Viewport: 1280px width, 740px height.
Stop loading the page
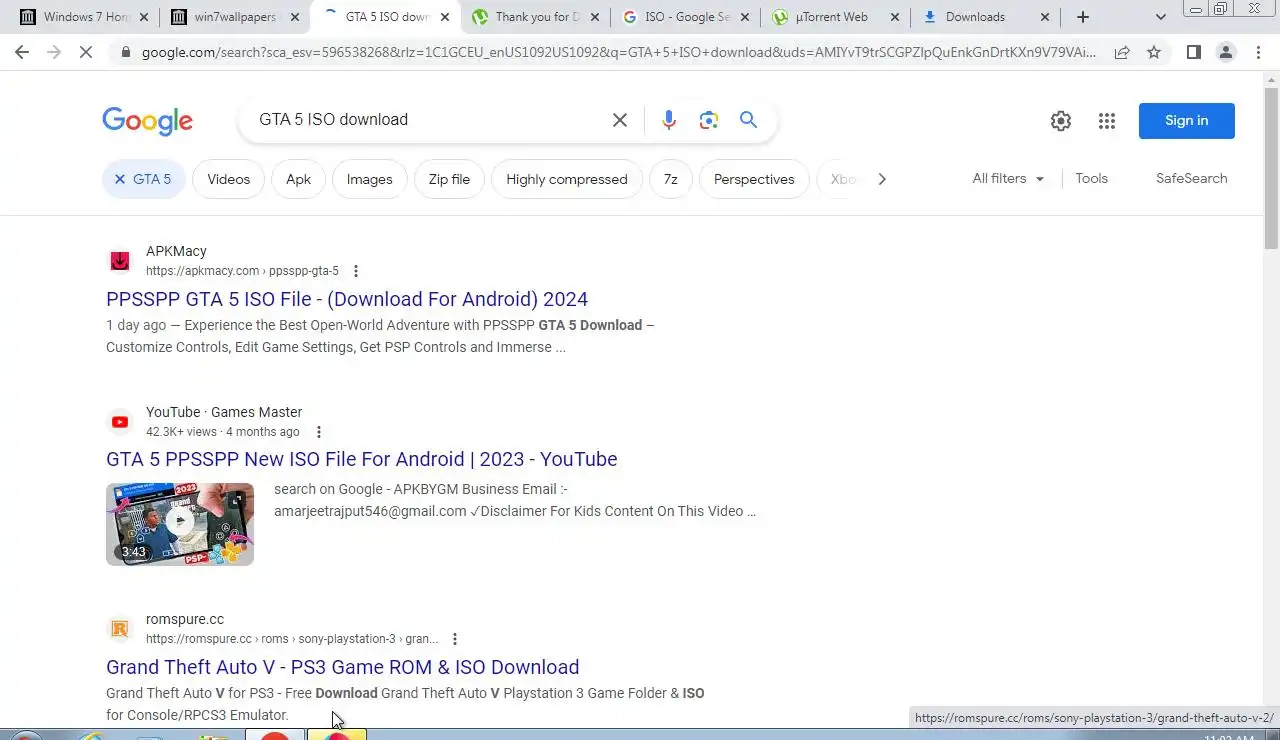(86, 52)
